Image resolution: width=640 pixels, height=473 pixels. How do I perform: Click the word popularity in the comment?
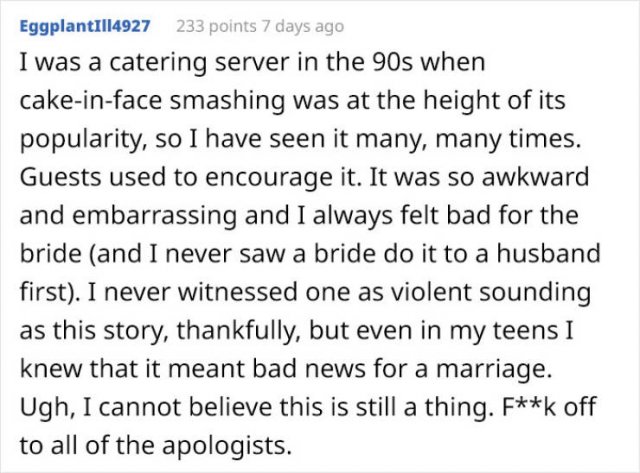point(80,140)
